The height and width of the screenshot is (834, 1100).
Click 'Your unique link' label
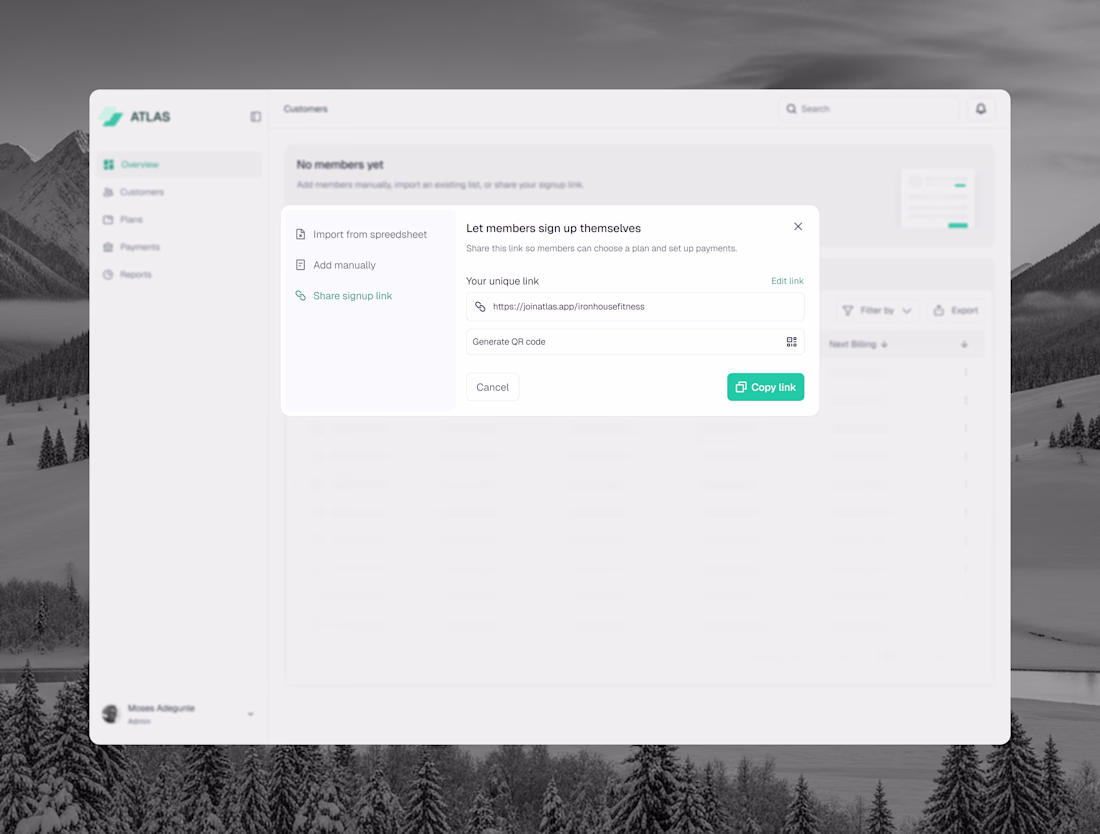click(502, 281)
